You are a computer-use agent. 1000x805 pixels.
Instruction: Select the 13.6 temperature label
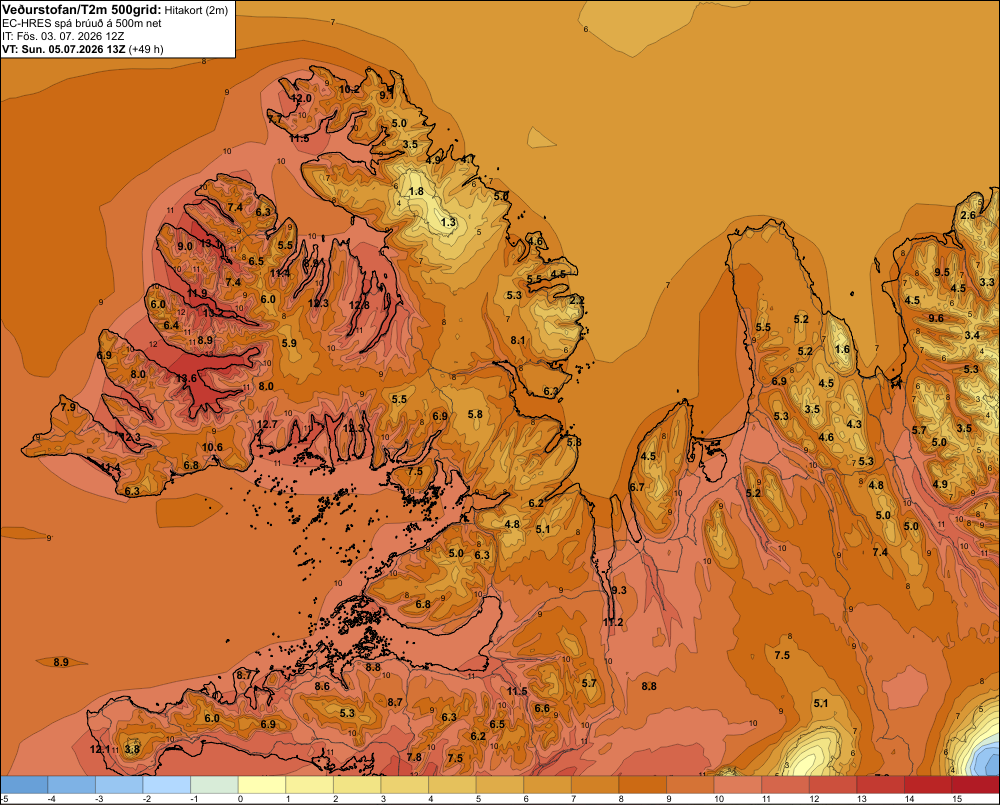click(186, 378)
